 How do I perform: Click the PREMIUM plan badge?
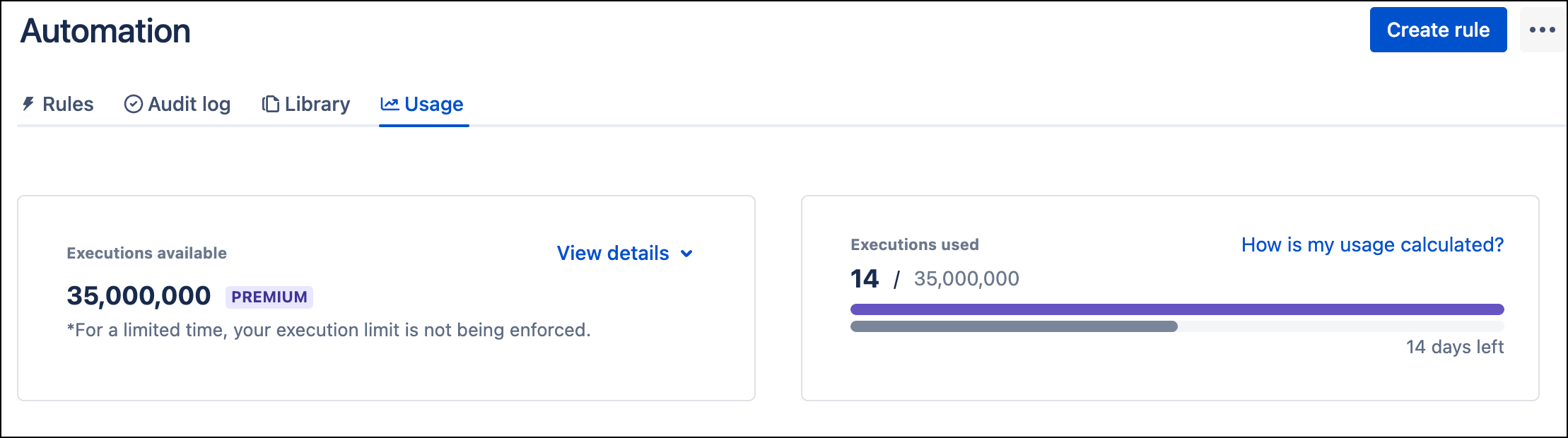click(269, 297)
